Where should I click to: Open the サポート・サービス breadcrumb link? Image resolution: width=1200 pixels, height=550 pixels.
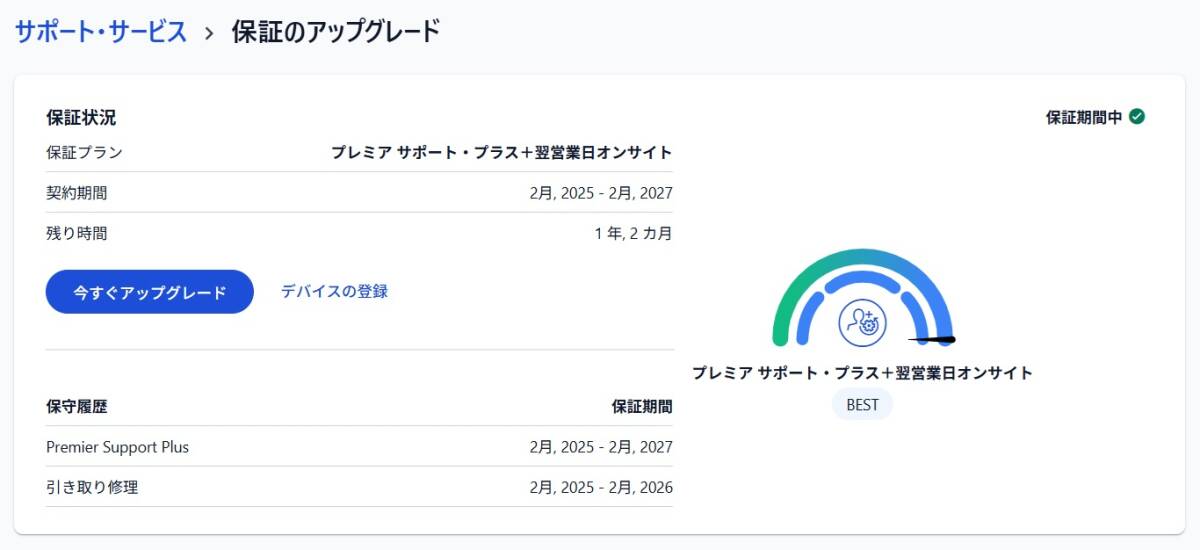click(101, 31)
